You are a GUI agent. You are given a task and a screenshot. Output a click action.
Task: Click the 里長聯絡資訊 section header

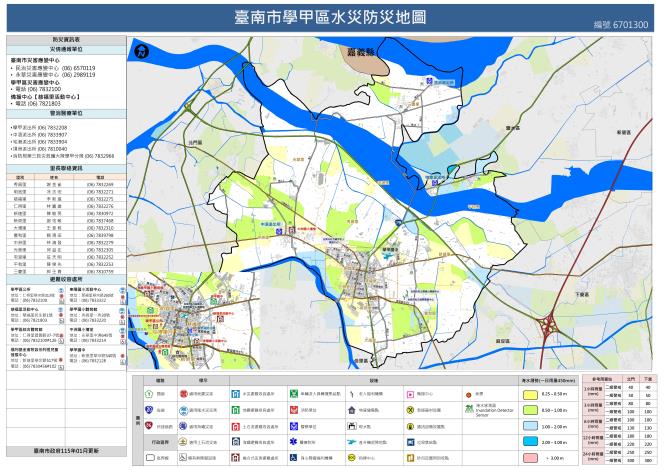pyautogui.click(x=65, y=169)
